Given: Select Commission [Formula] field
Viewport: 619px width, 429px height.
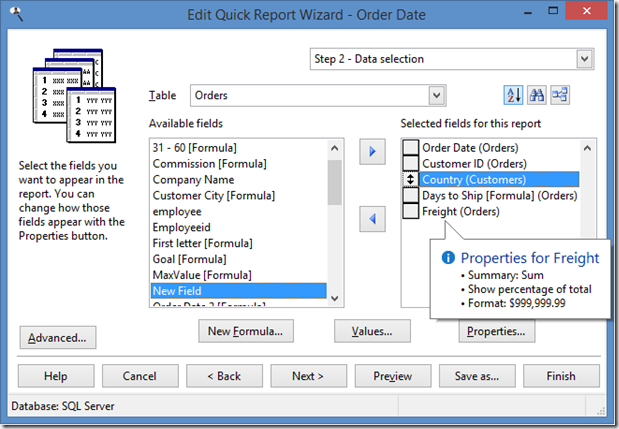Looking at the screenshot, I should coord(238,163).
